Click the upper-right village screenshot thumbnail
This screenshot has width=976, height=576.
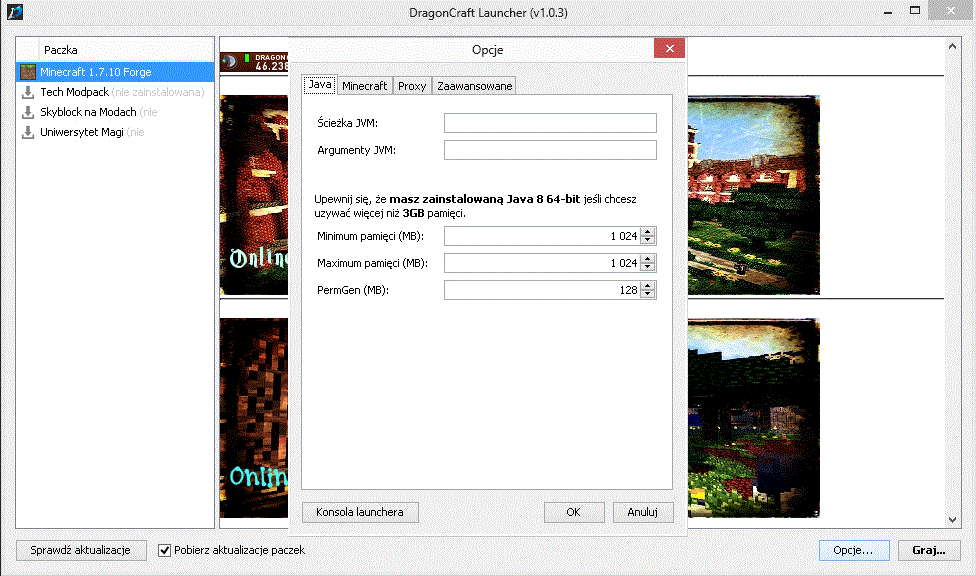754,195
